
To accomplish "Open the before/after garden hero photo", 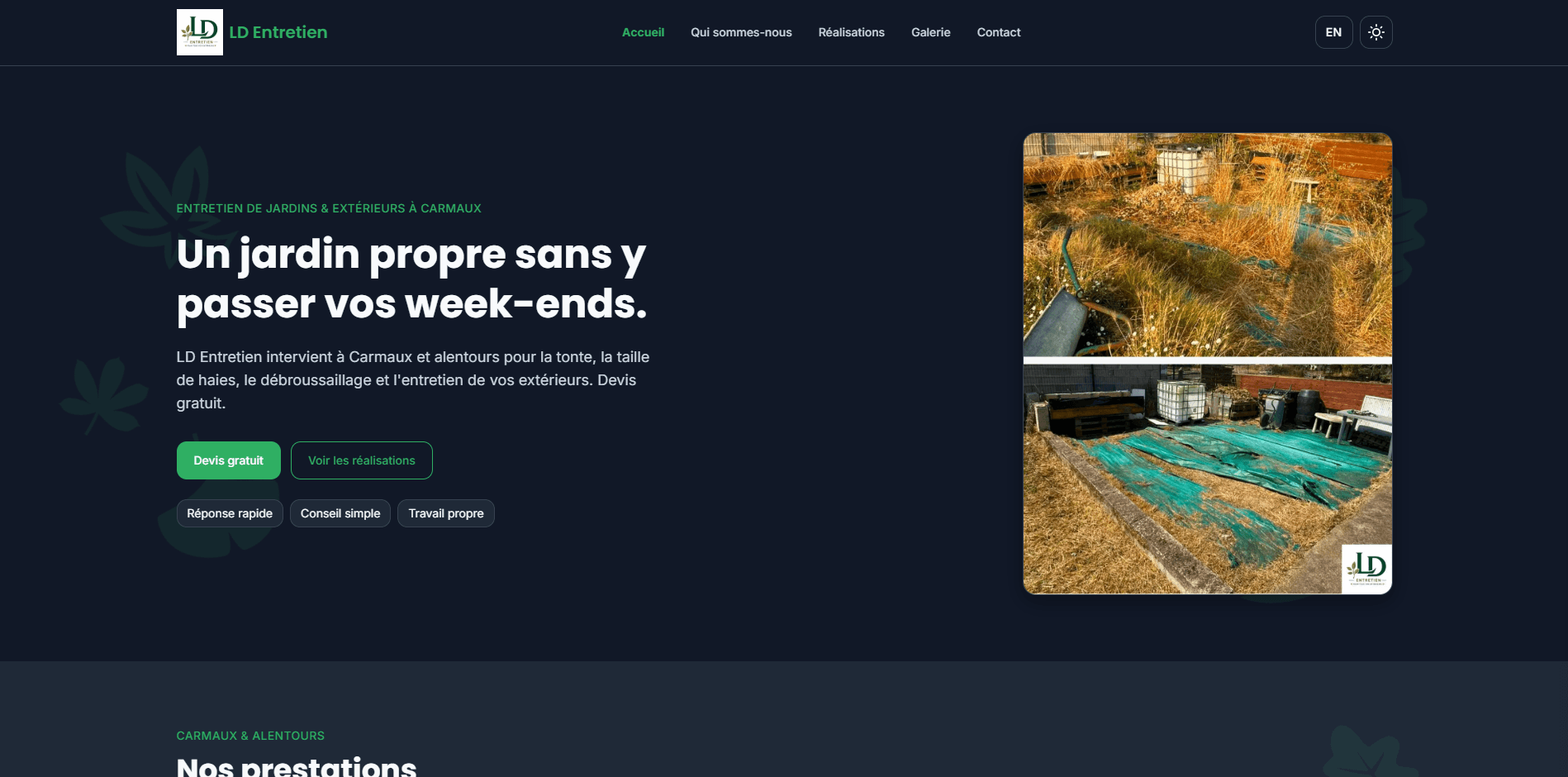I will point(1207,364).
